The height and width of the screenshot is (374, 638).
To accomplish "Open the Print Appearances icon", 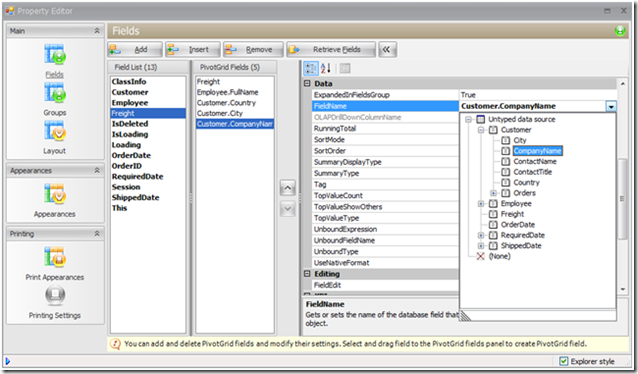I will 55,257.
